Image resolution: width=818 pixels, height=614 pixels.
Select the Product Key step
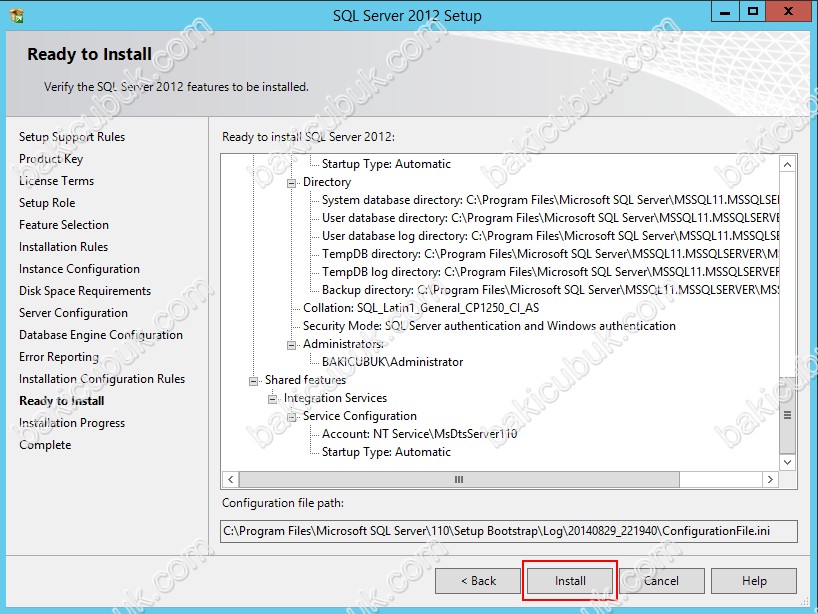coord(51,159)
